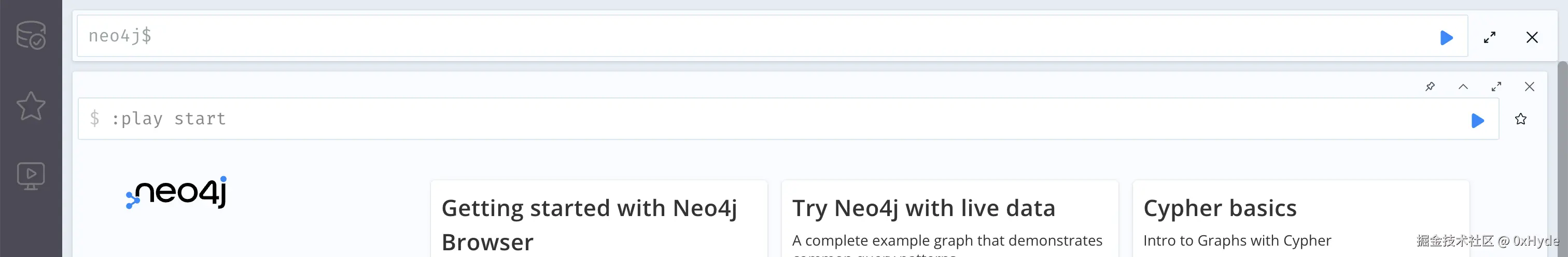The width and height of the screenshot is (1568, 257).
Task: Save :play start as a favorite
Action: pos(1520,119)
